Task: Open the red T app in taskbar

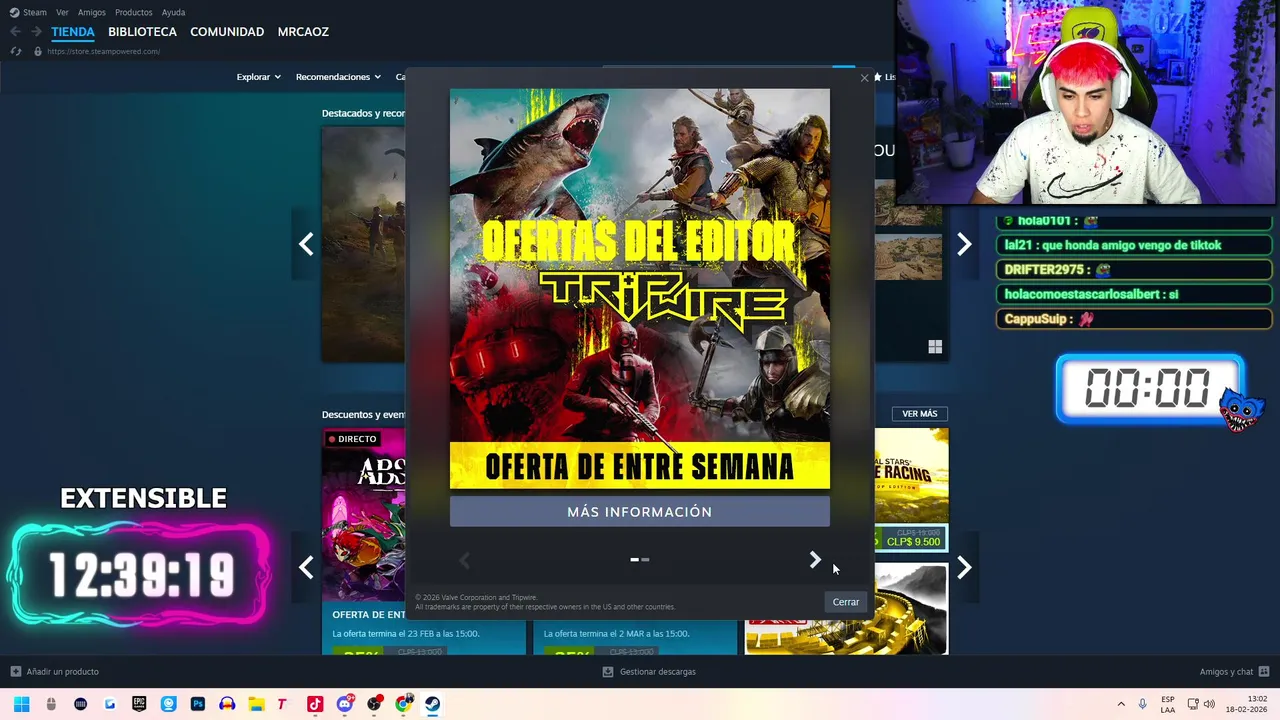Action: click(283, 704)
